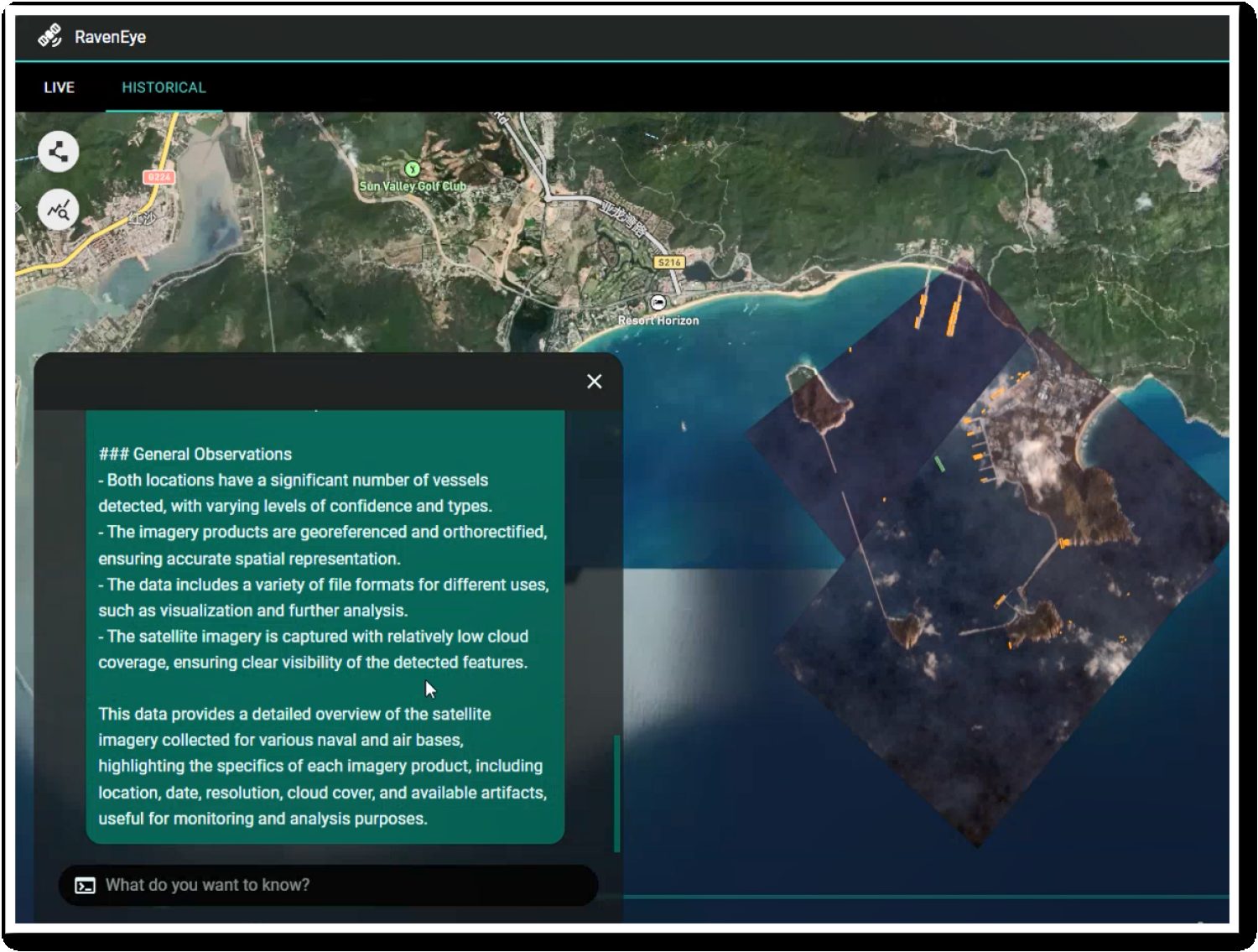Close the chat panel with the X
Screen dimensions: 1258x952
pos(595,382)
